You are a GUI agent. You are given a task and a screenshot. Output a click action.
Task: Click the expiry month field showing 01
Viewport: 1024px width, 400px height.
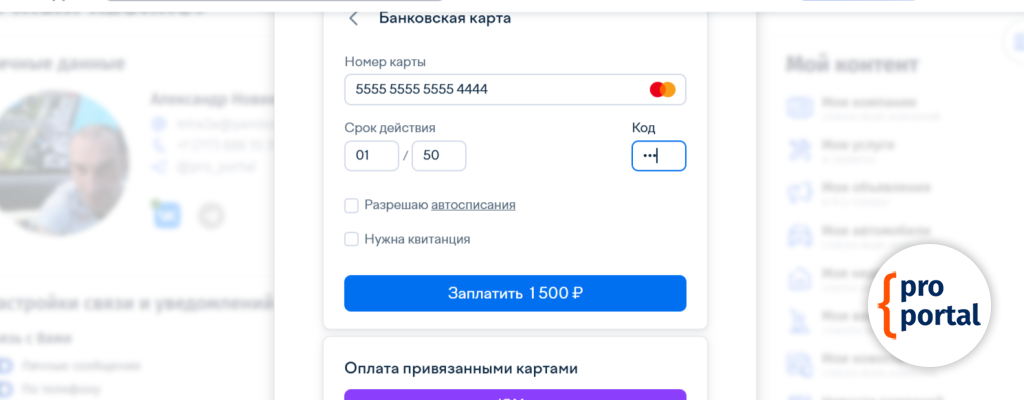[x=371, y=156]
